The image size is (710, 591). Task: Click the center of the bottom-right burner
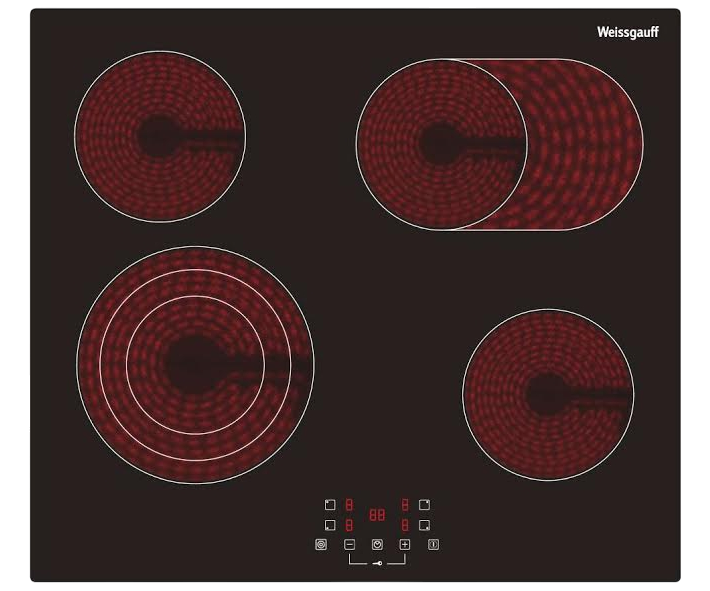548,392
